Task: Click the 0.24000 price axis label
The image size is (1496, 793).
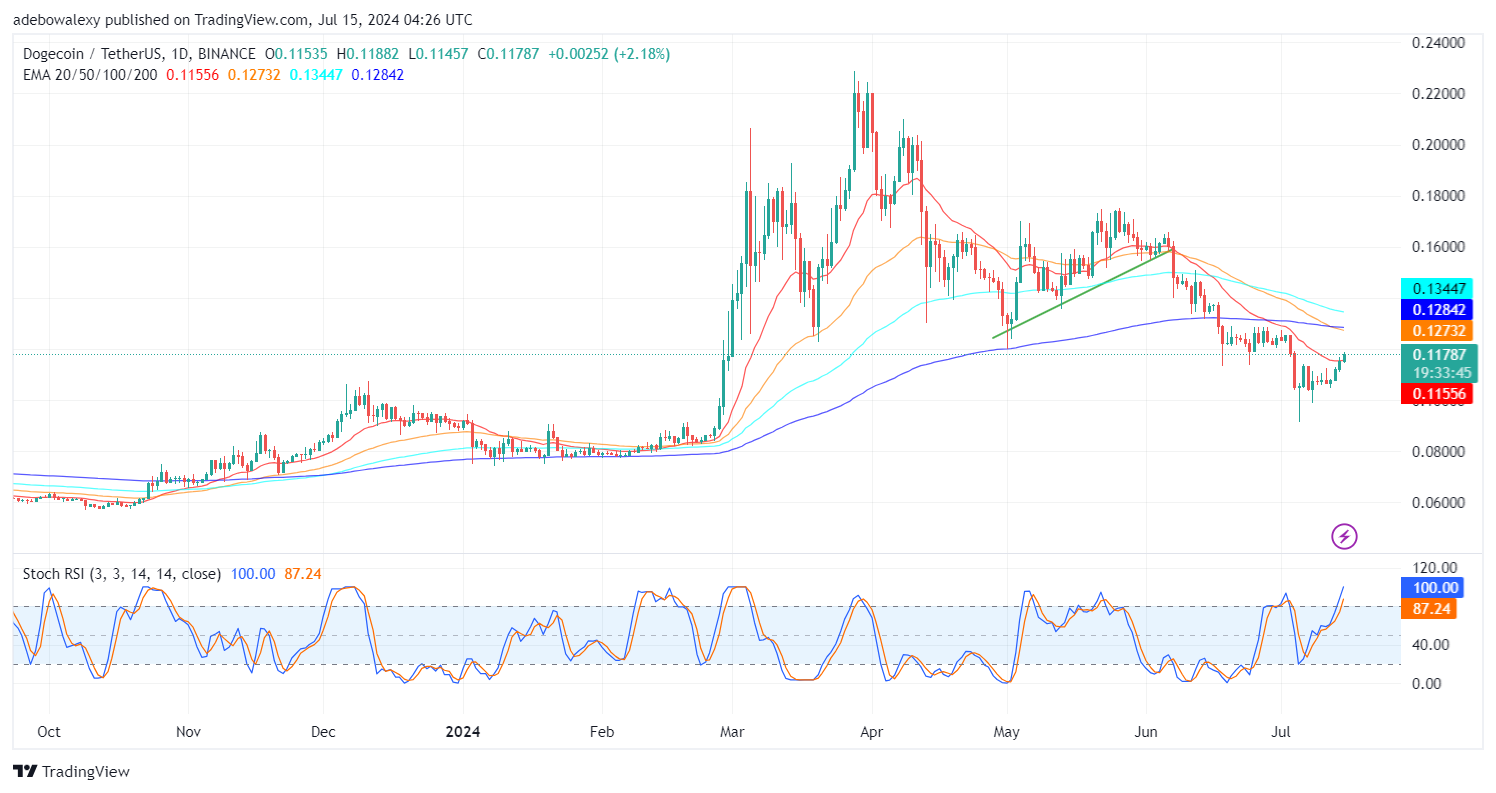Action: click(x=1437, y=43)
